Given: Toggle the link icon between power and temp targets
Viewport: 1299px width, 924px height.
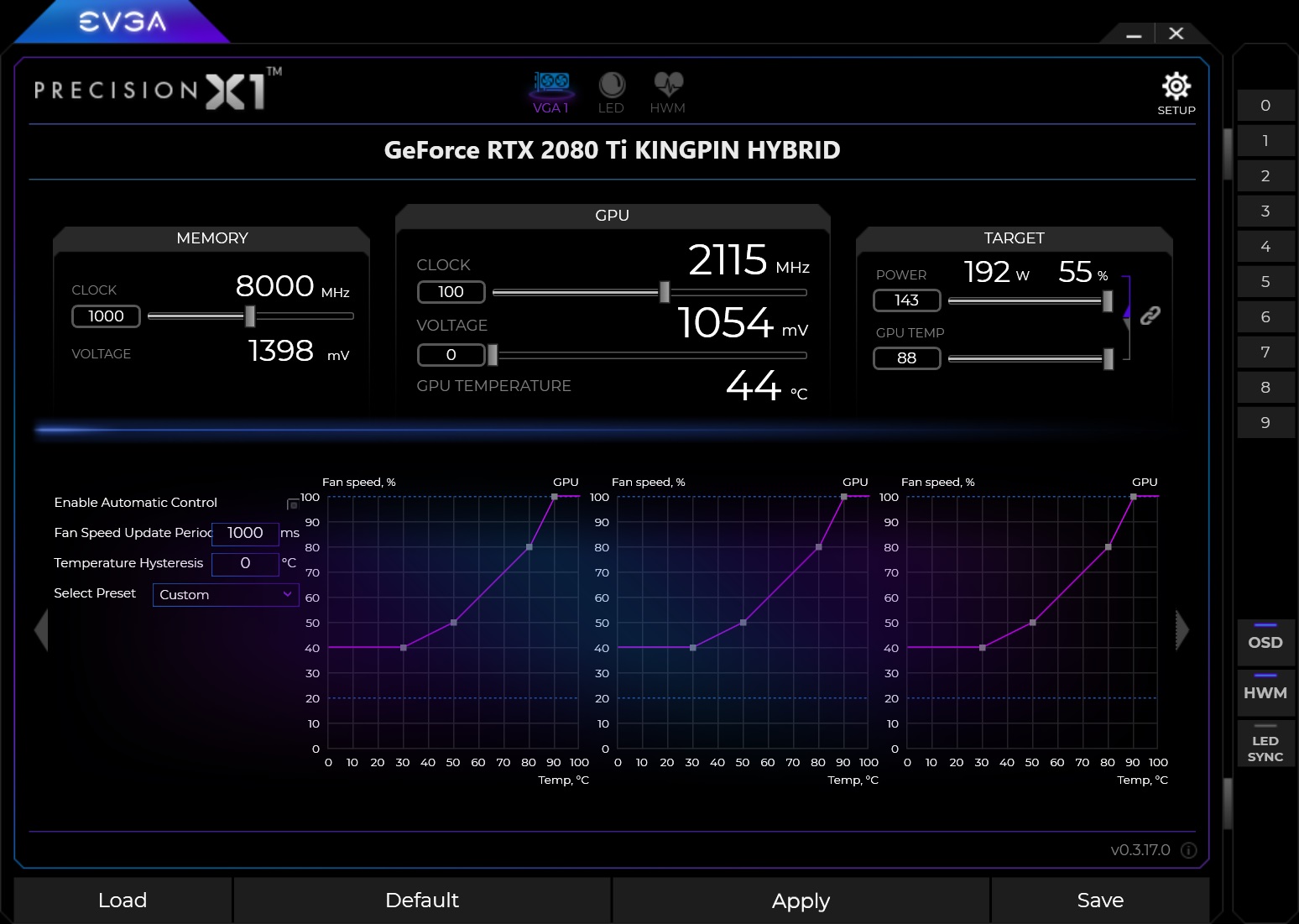Looking at the screenshot, I should click(1150, 314).
